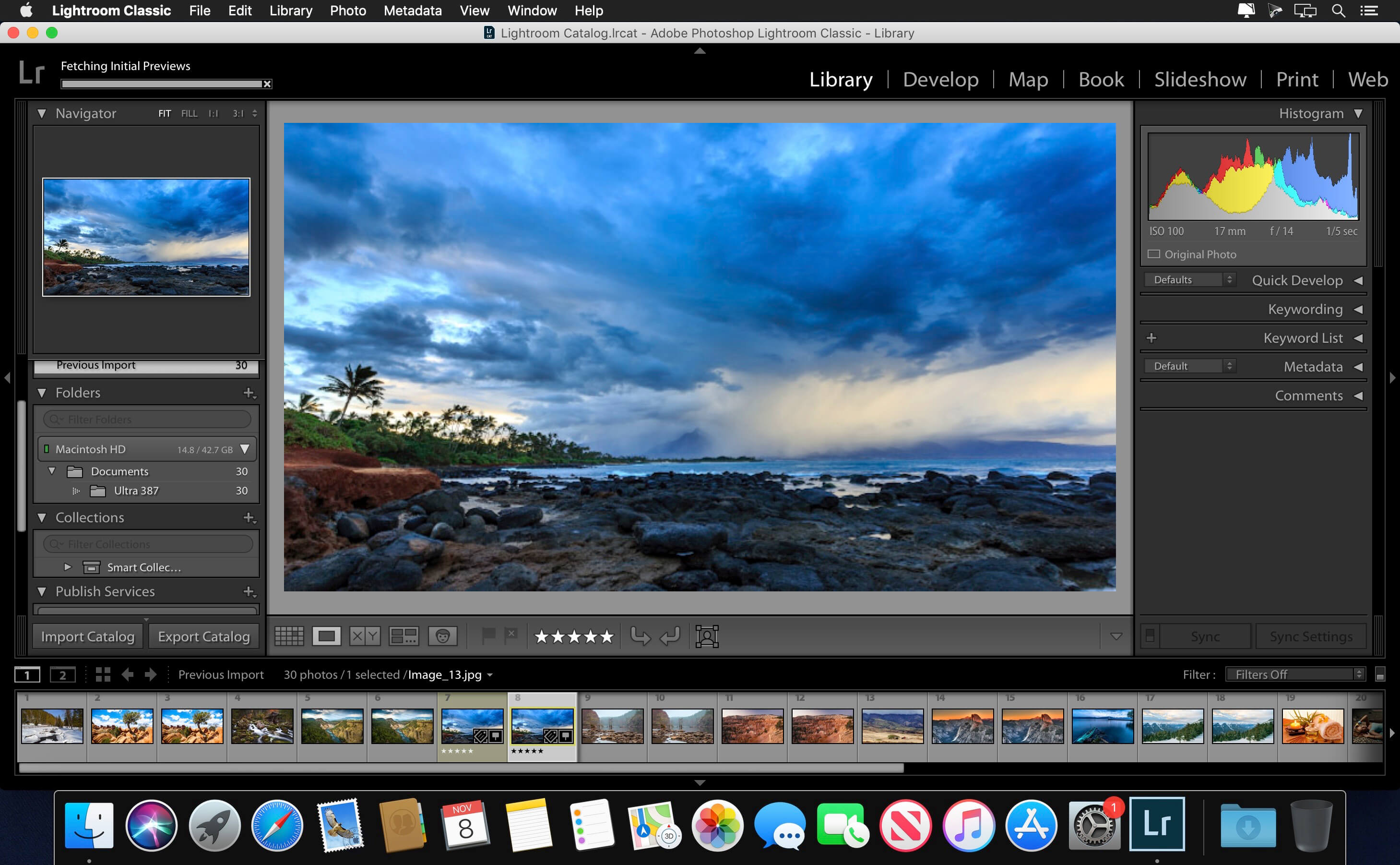
Task: Click the Survey view icon
Action: point(402,637)
